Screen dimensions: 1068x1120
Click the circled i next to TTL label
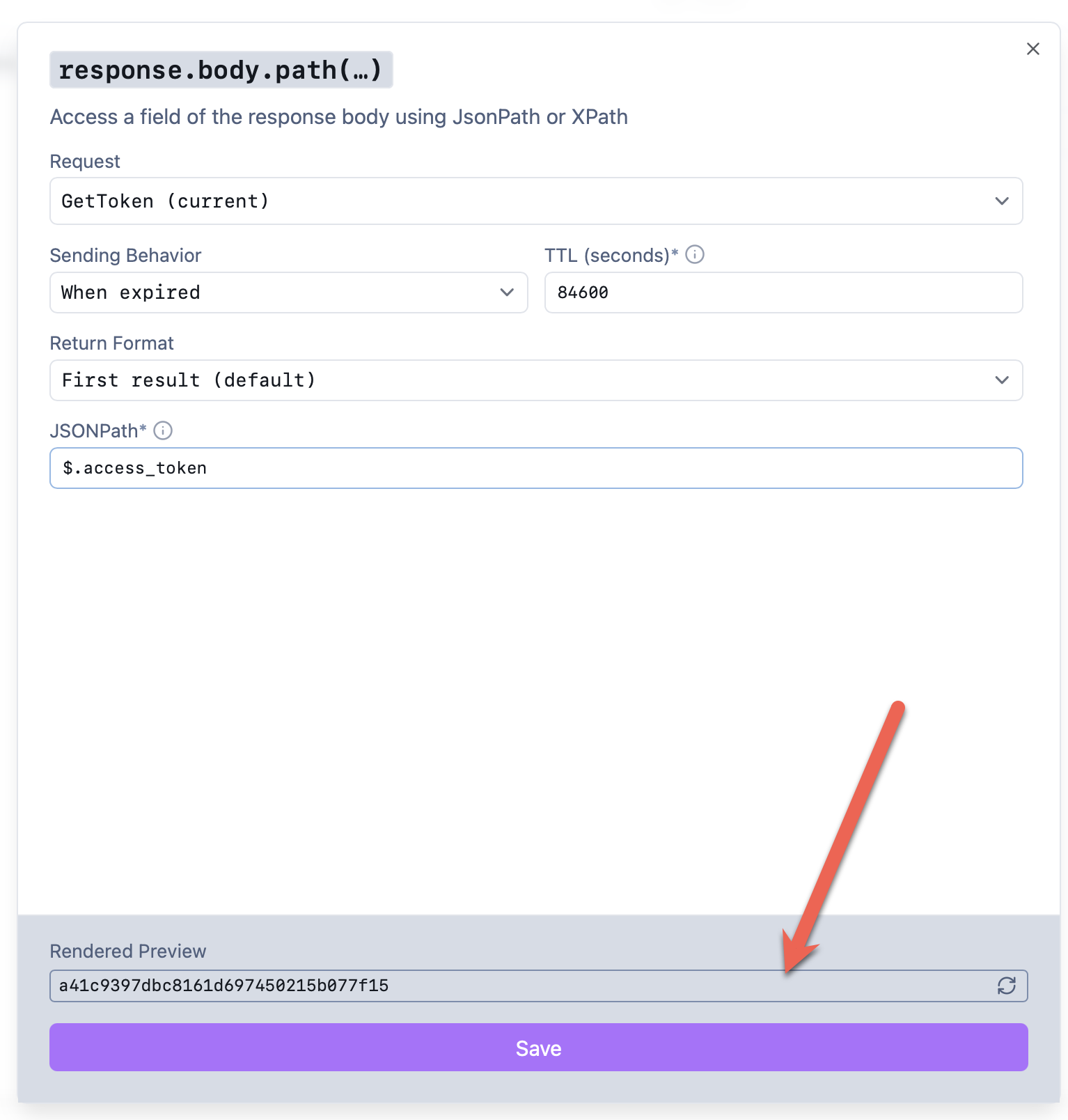[696, 255]
